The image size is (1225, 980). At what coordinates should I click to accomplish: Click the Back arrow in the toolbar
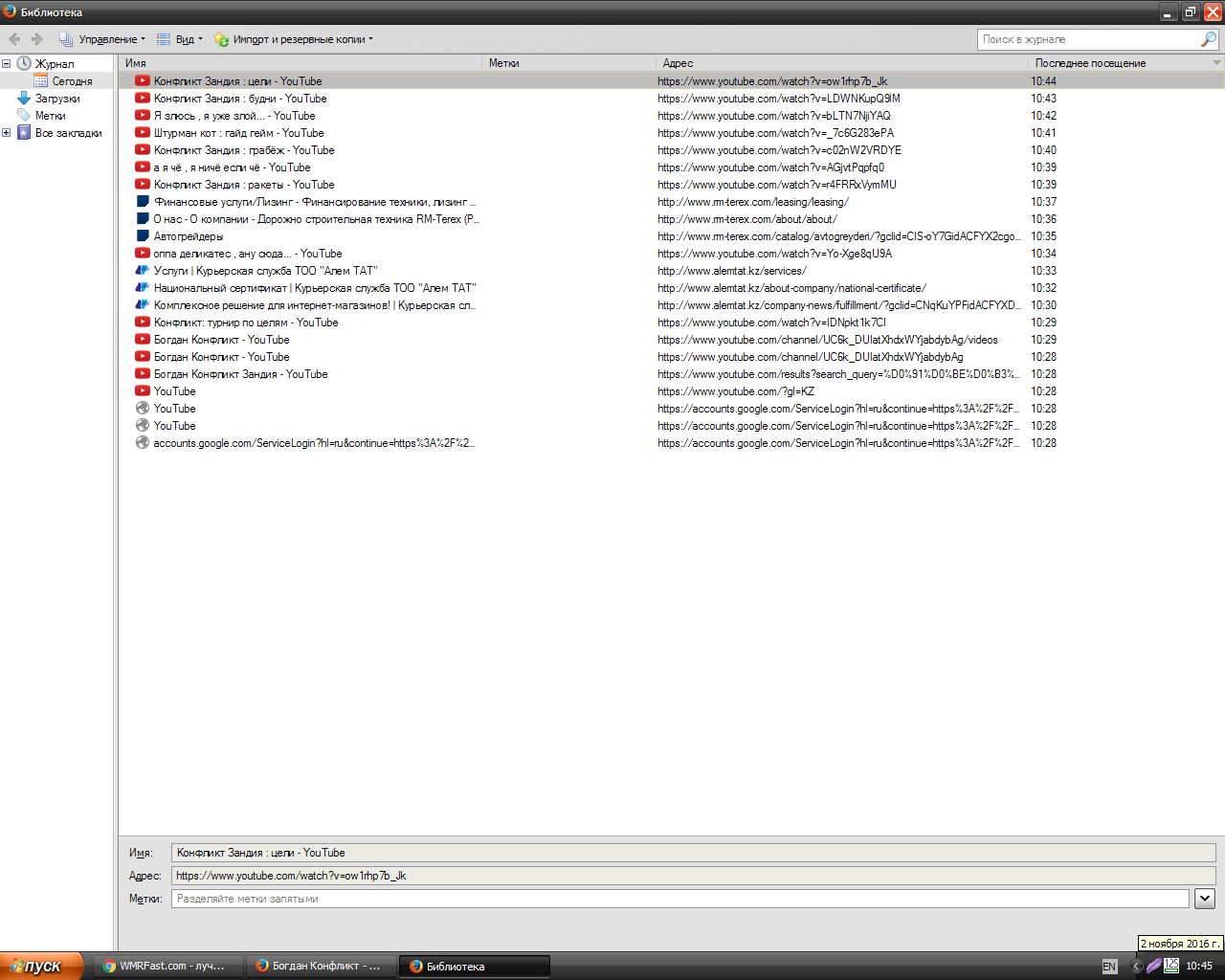click(14, 39)
